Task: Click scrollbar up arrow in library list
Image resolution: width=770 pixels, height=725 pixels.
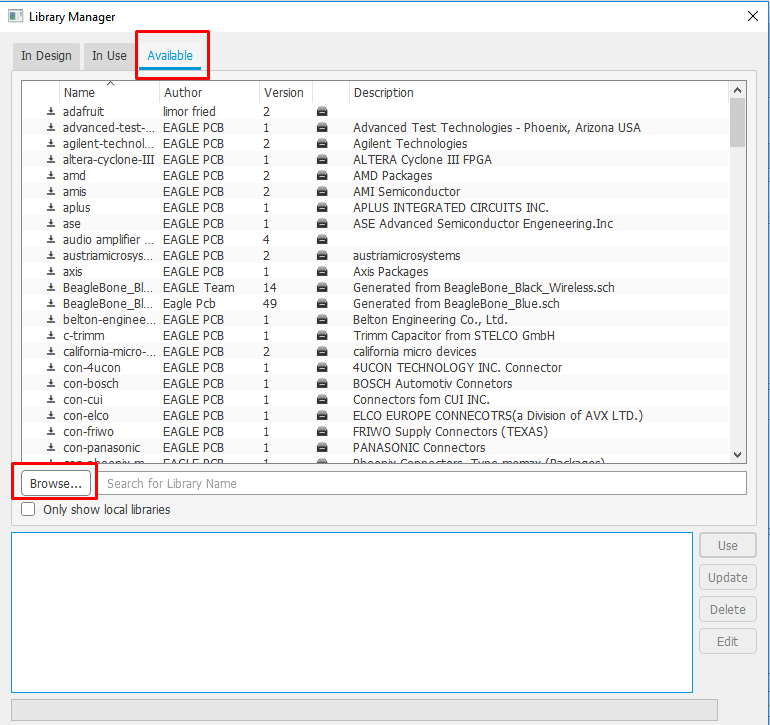Action: 737,90
